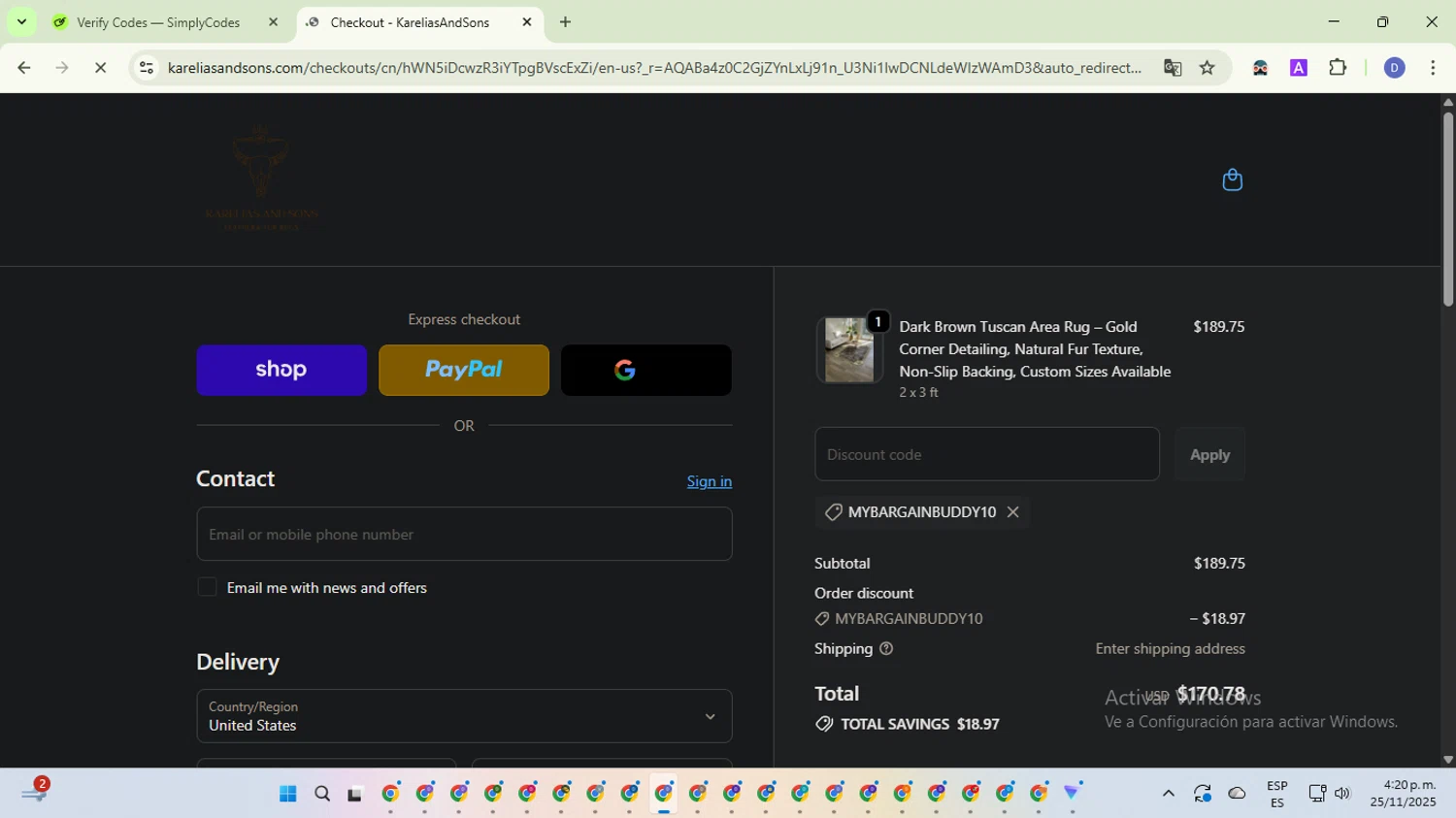
Task: Open the volume speaker tray icon
Action: 1342,794
